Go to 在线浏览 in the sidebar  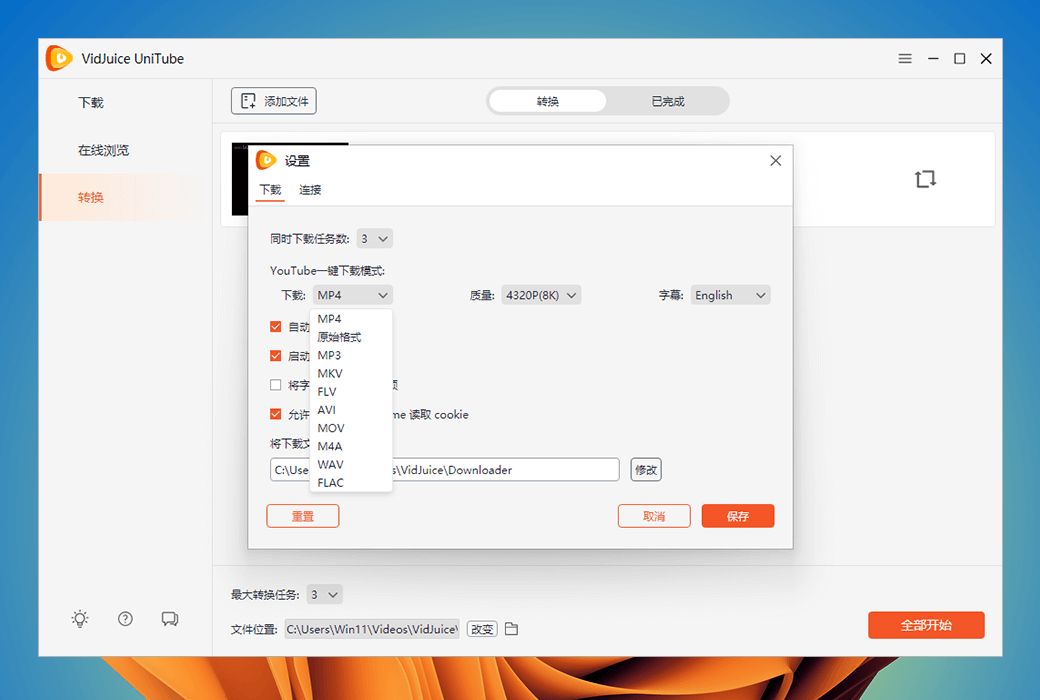(123, 150)
